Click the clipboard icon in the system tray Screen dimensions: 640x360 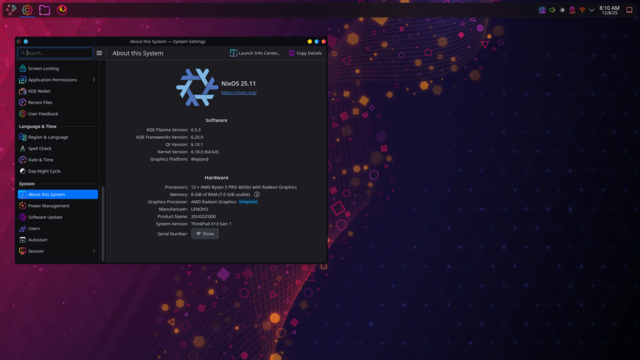[542, 10]
